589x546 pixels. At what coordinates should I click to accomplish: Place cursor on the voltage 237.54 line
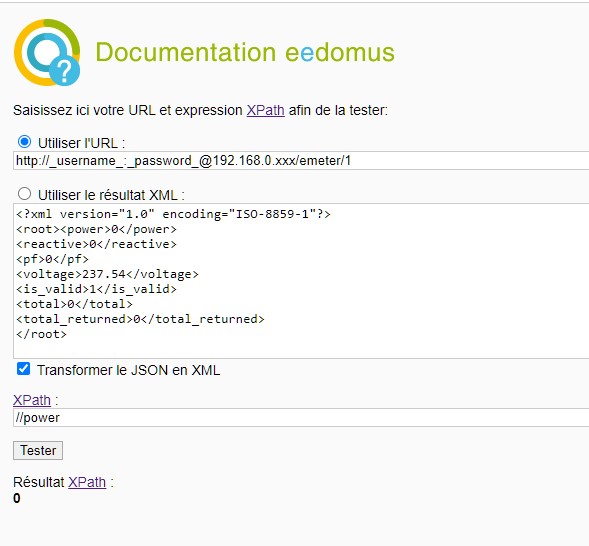point(107,274)
